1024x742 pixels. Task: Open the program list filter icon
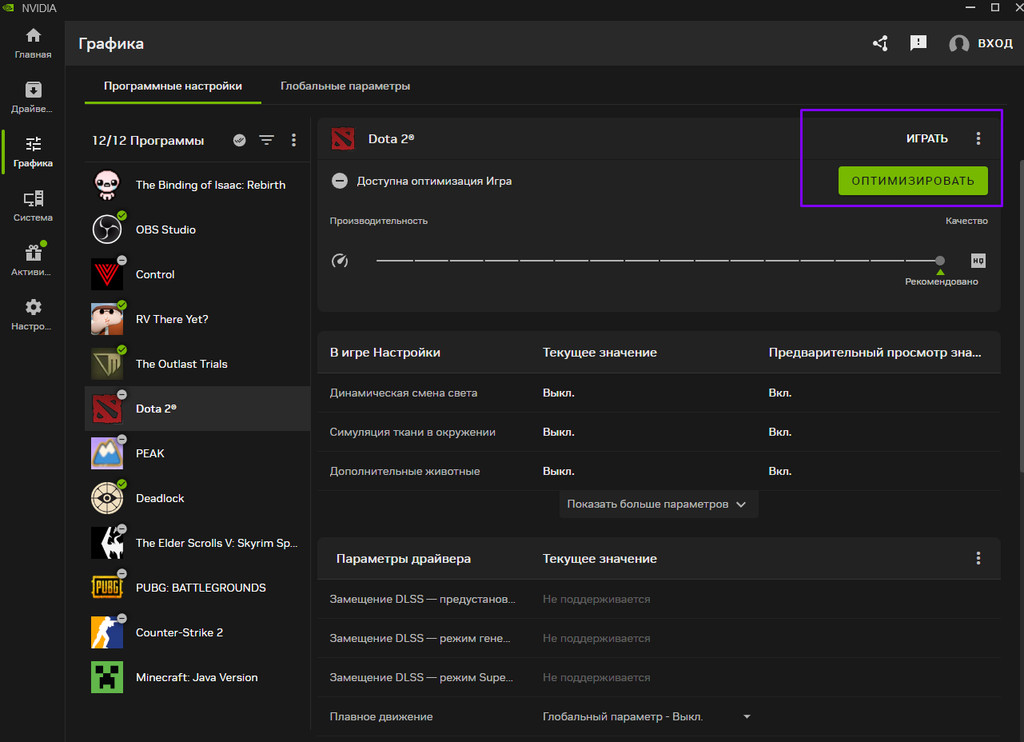pos(266,140)
